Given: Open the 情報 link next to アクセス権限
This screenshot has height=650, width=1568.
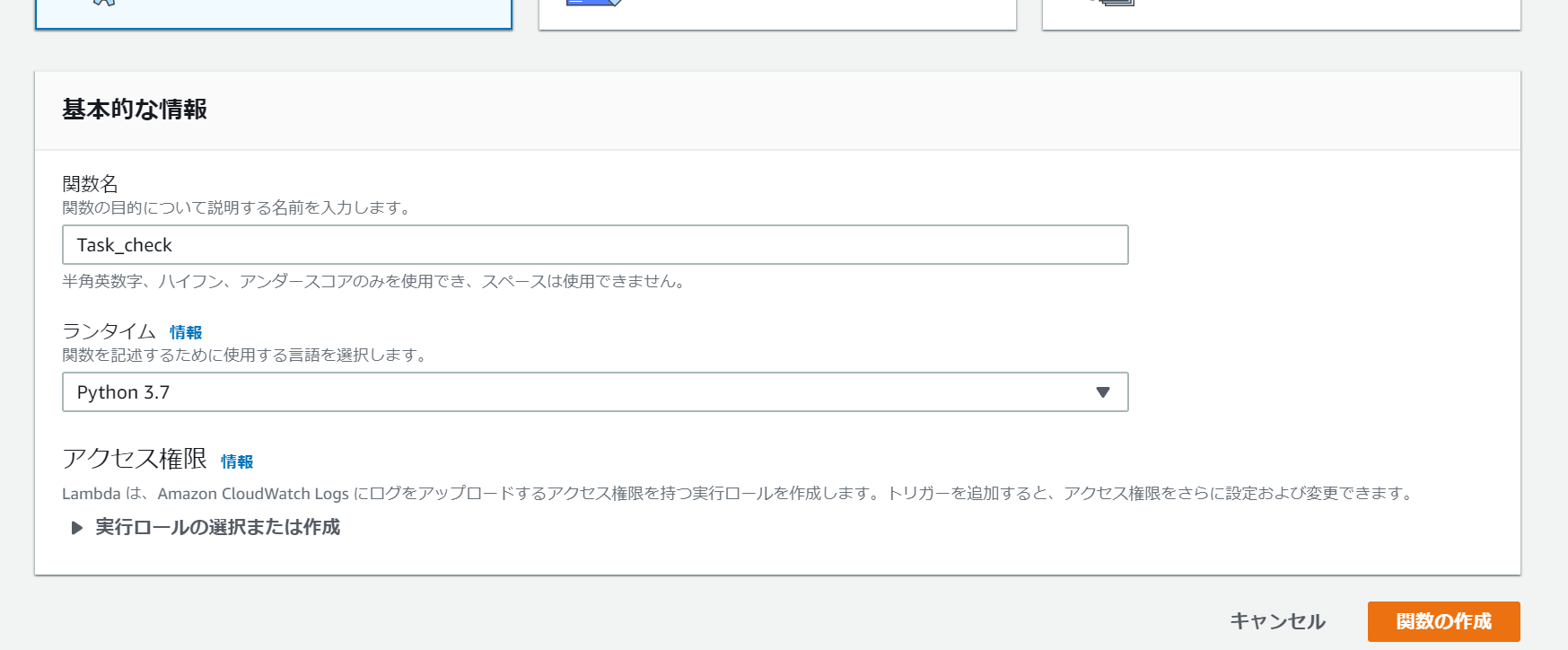Looking at the screenshot, I should [237, 461].
